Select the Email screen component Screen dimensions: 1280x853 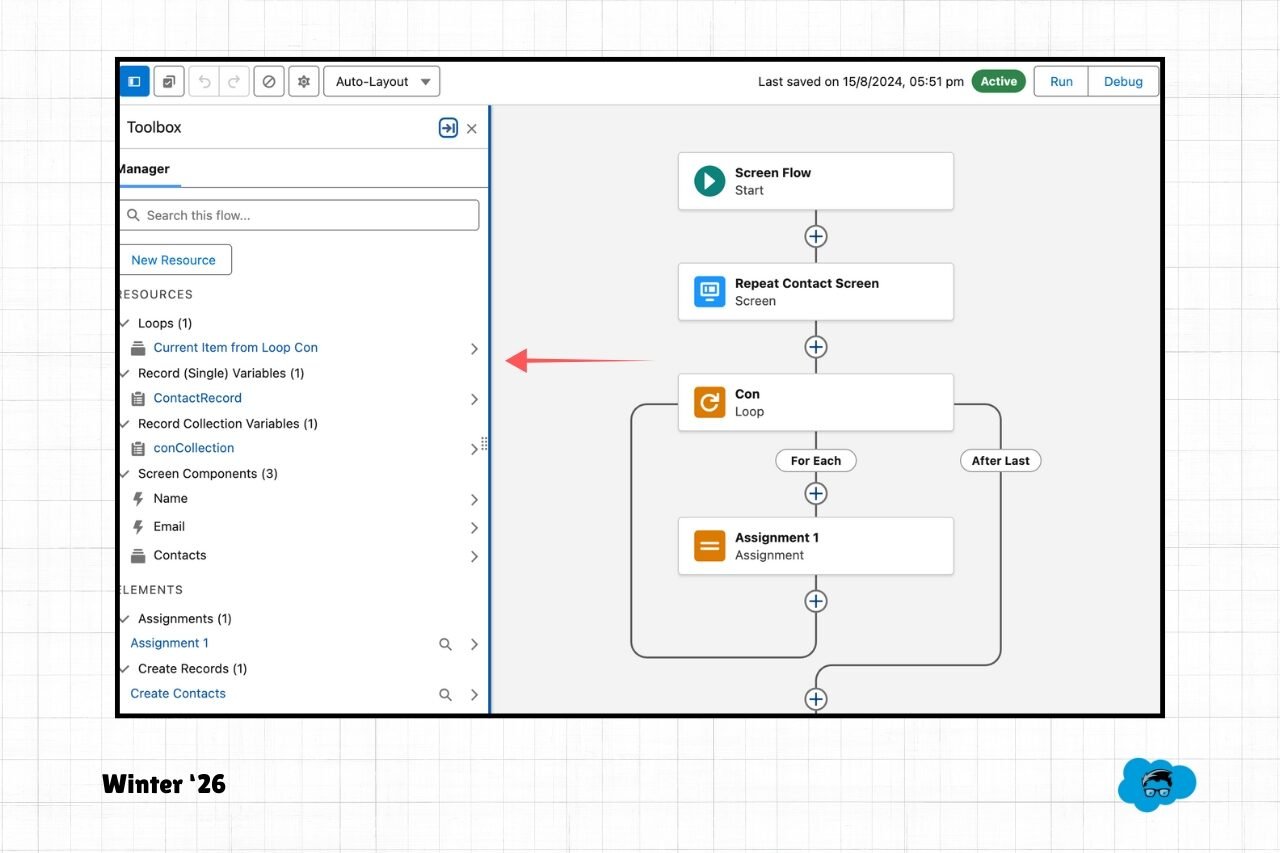pyautogui.click(x=169, y=526)
